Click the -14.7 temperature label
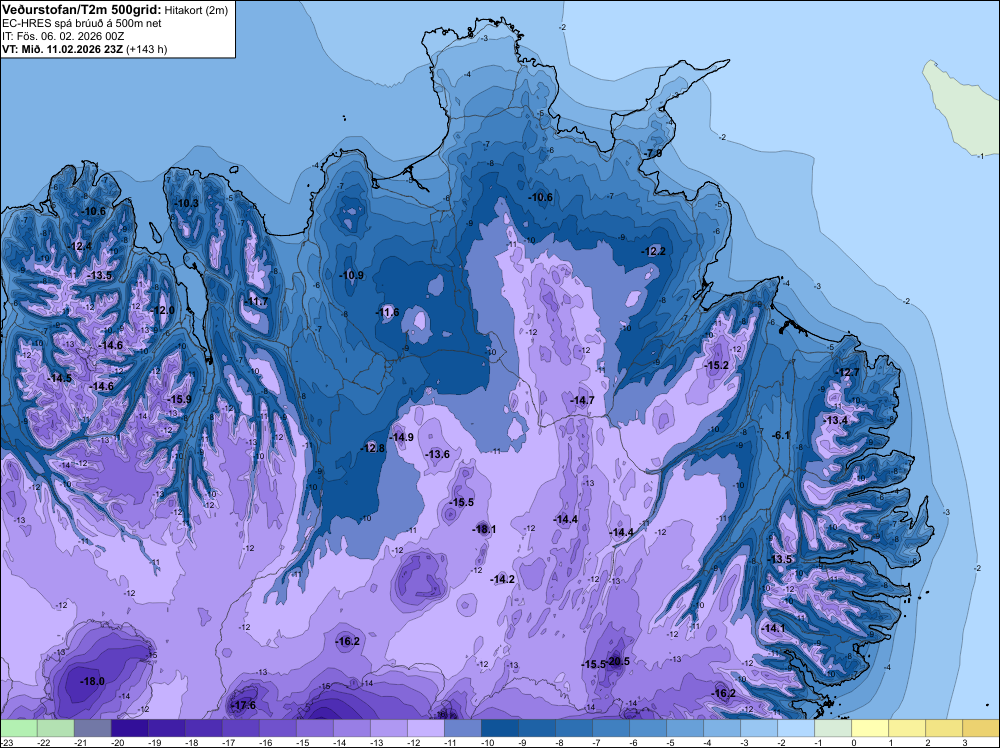 tap(582, 400)
